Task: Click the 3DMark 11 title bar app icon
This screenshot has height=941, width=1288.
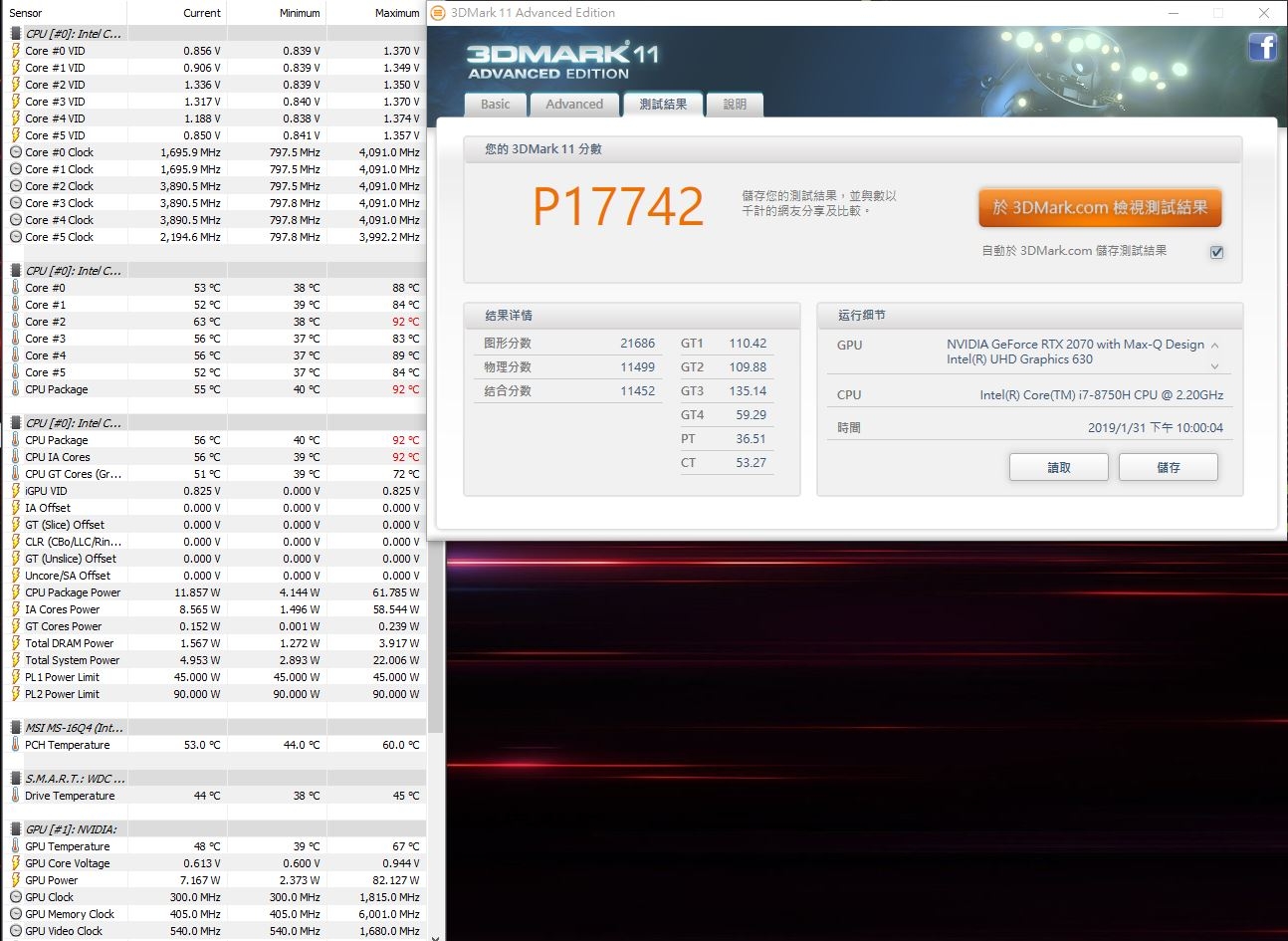Action: (x=439, y=13)
